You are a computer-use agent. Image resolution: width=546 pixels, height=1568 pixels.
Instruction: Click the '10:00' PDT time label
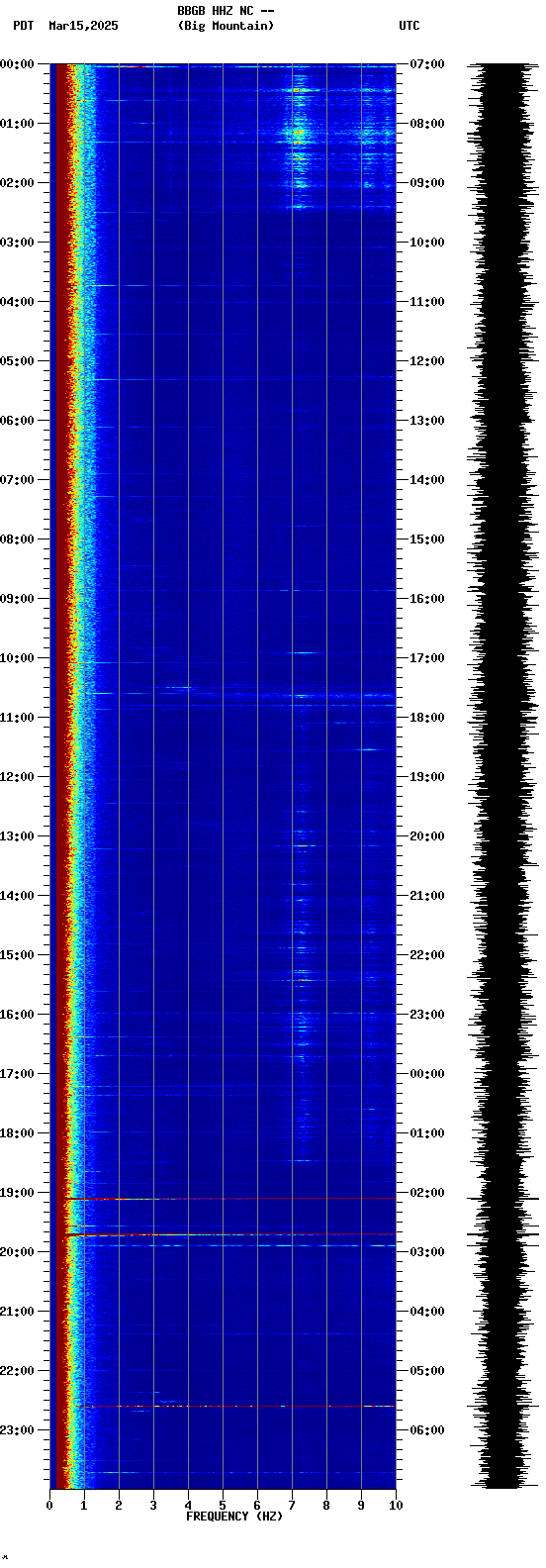[17, 658]
